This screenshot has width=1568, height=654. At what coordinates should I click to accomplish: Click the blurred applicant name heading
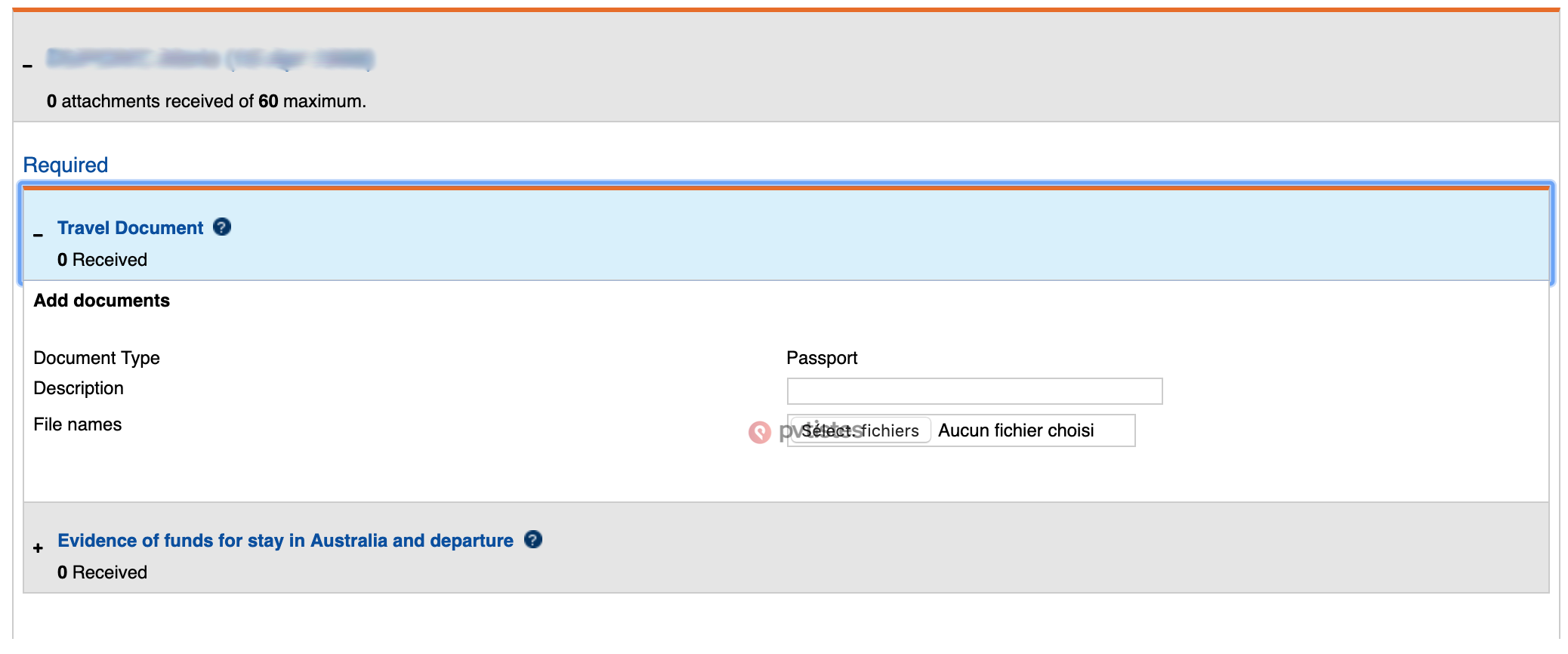pyautogui.click(x=210, y=59)
